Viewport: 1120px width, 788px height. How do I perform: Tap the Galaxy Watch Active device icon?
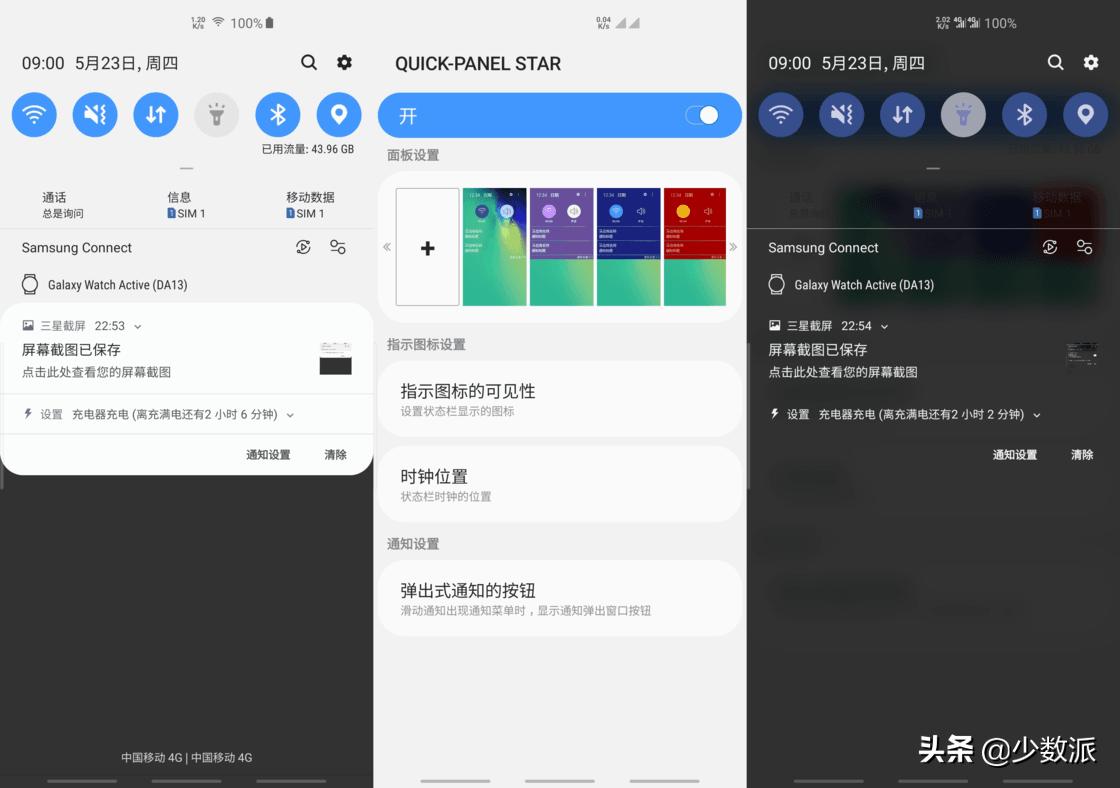(x=32, y=284)
